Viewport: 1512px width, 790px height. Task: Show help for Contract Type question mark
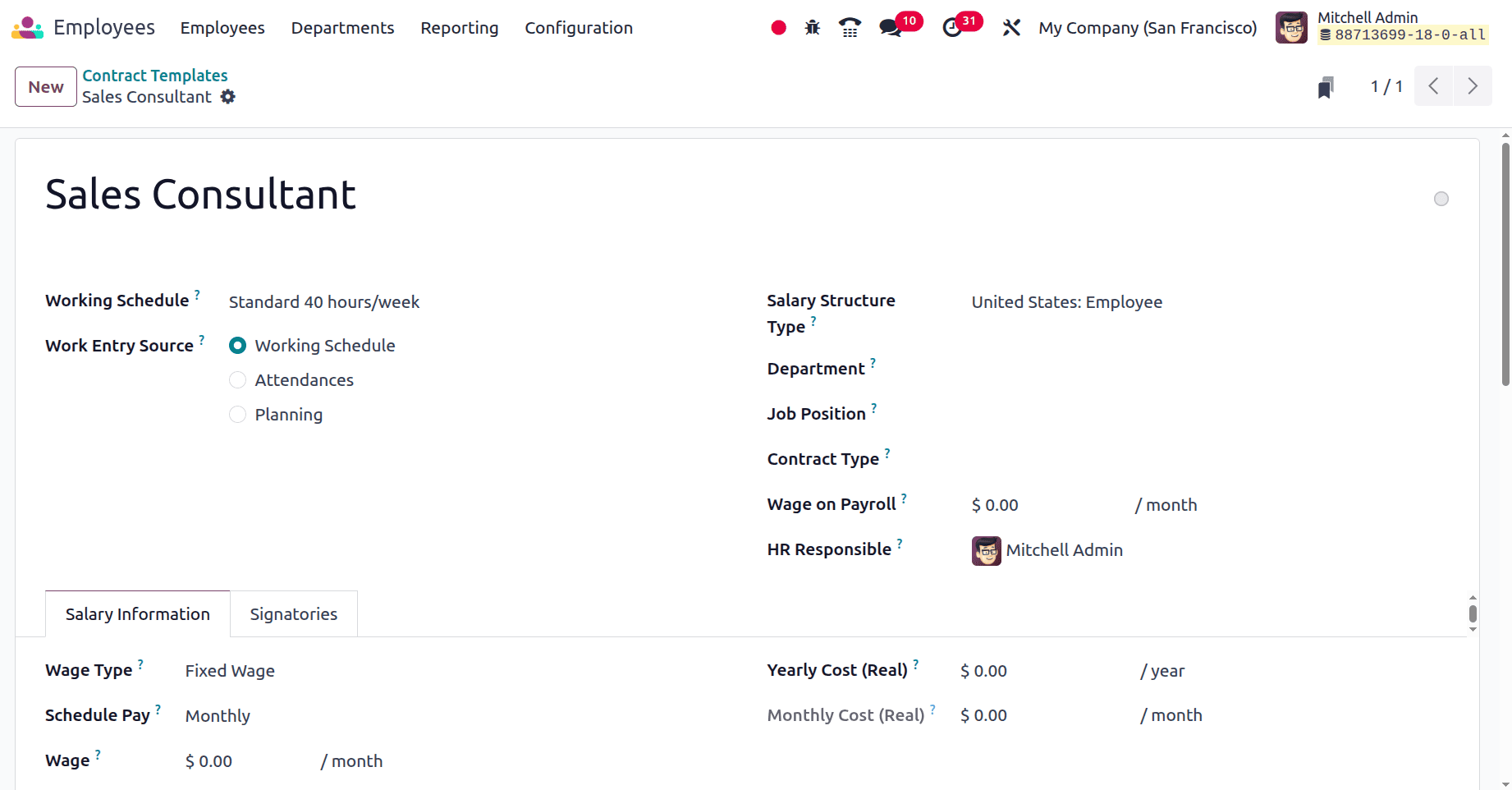tap(887, 452)
